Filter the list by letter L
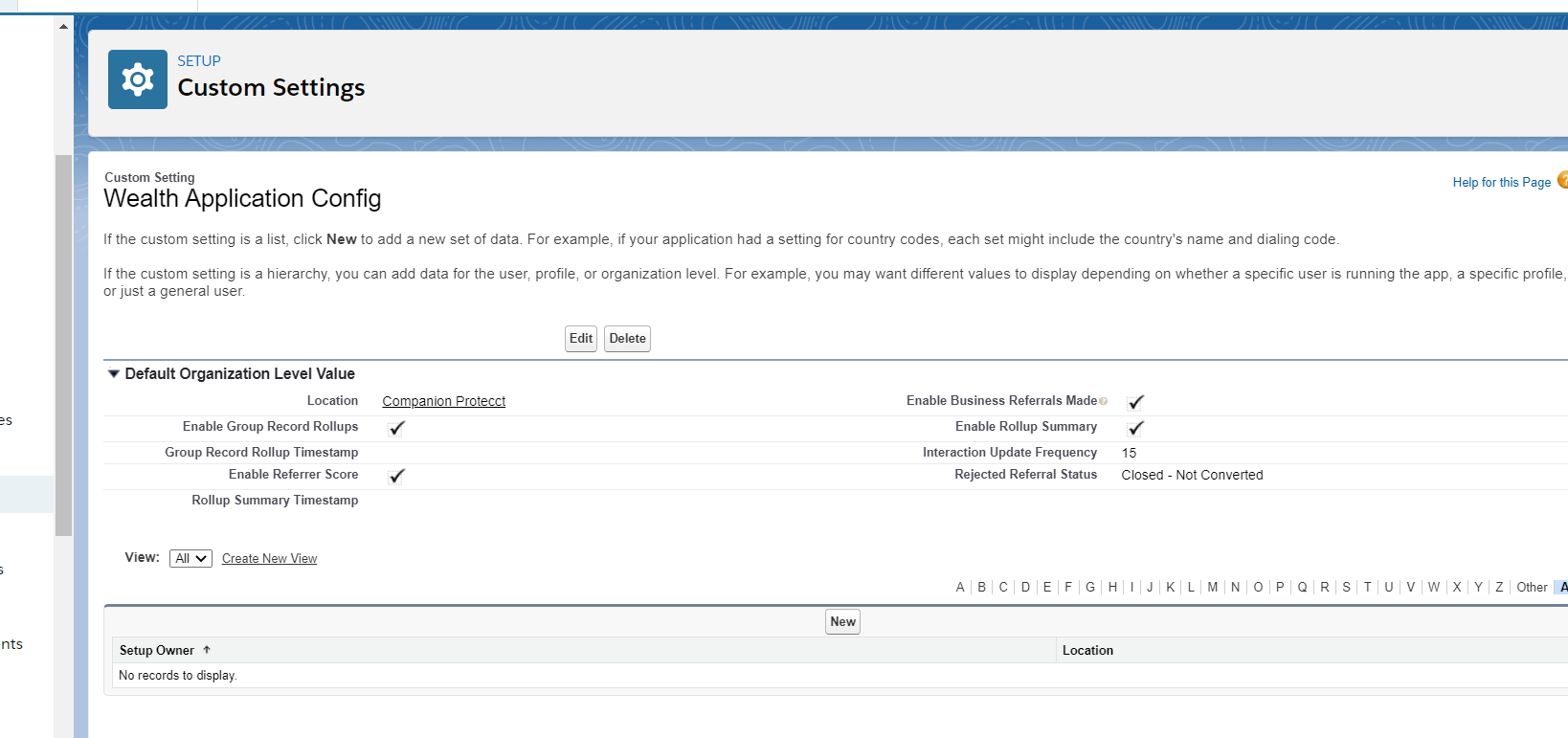The height and width of the screenshot is (738, 1568). pos(1191,587)
